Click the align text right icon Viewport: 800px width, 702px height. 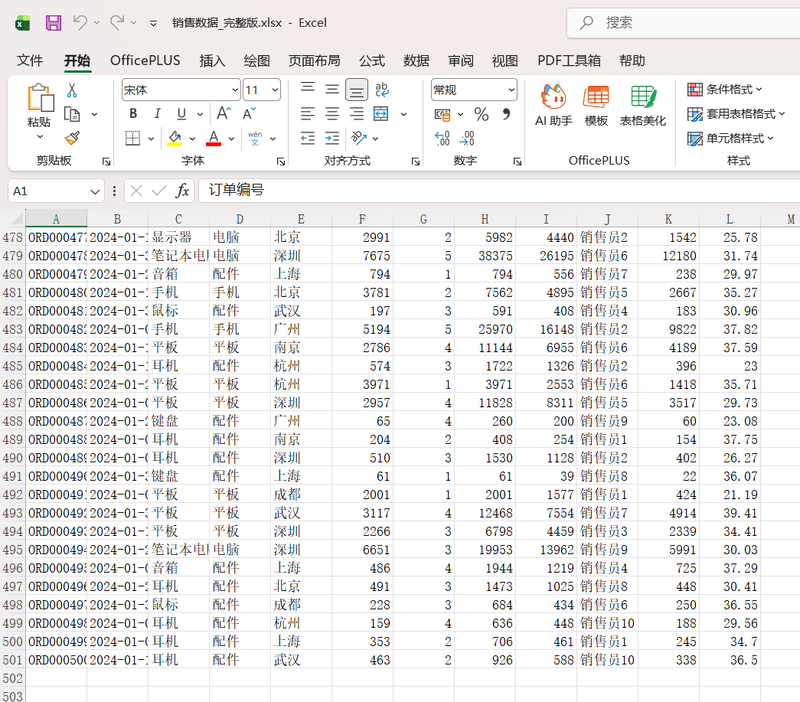click(x=357, y=113)
